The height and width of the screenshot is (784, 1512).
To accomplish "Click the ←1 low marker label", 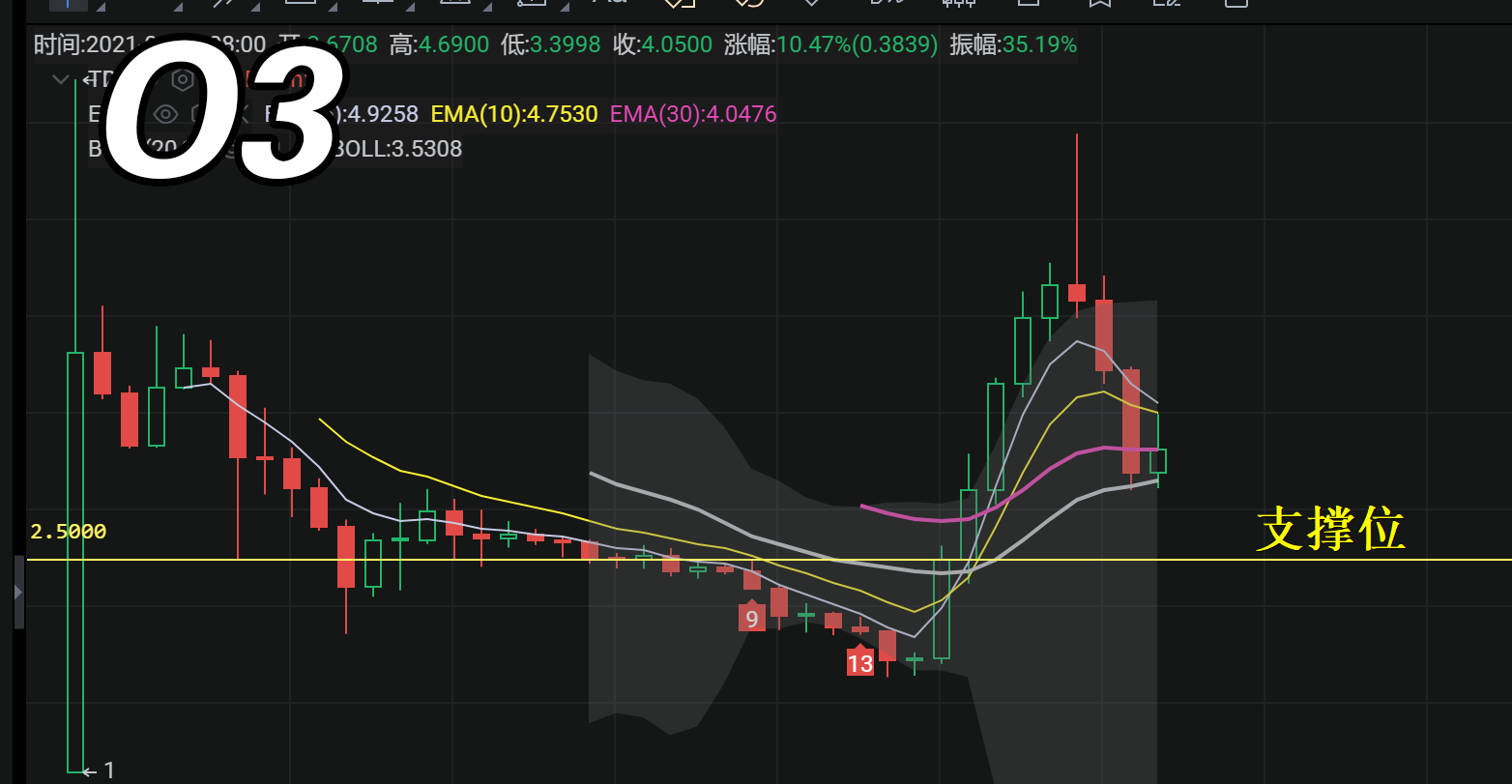I will 99,770.
